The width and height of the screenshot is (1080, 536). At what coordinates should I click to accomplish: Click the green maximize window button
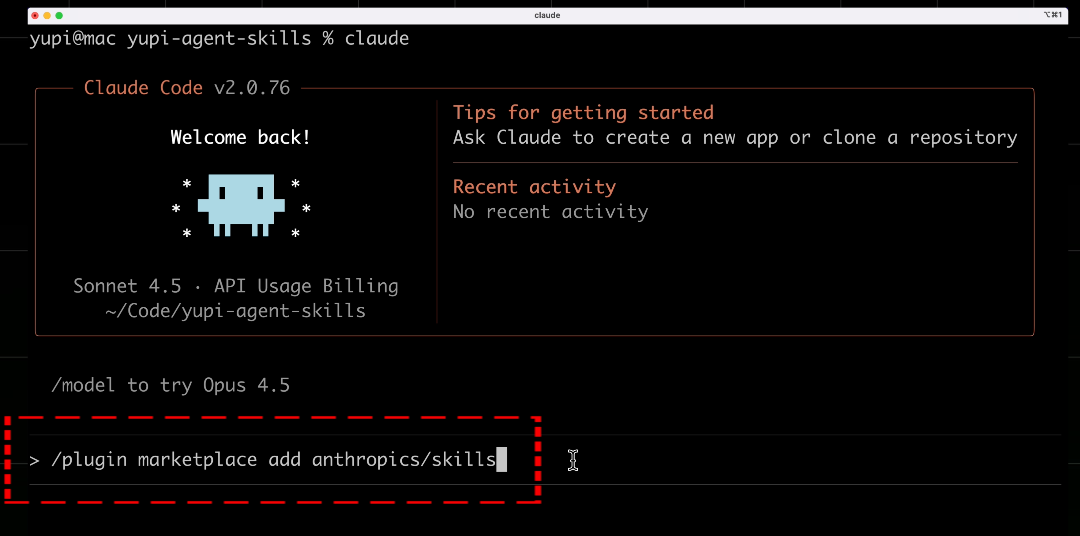click(x=59, y=15)
